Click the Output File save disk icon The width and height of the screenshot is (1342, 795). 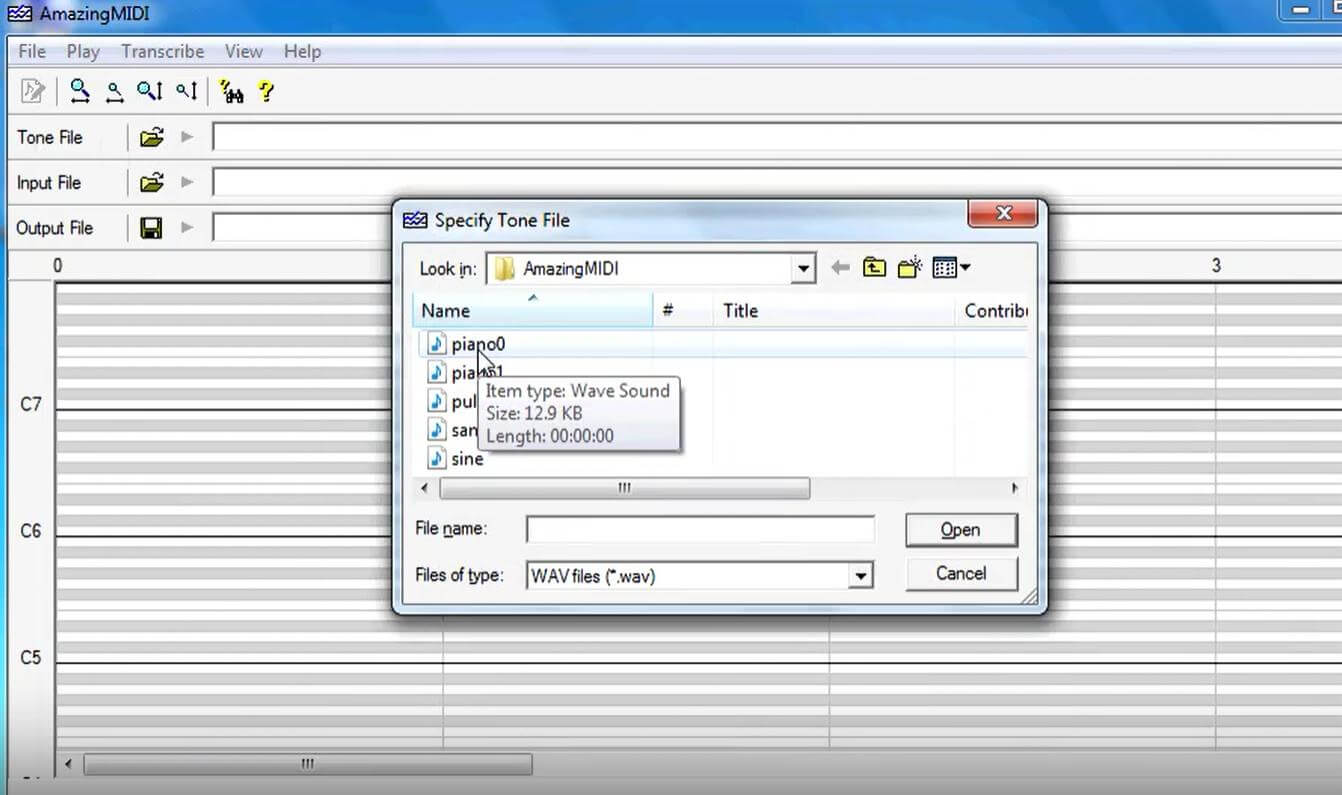(x=152, y=229)
